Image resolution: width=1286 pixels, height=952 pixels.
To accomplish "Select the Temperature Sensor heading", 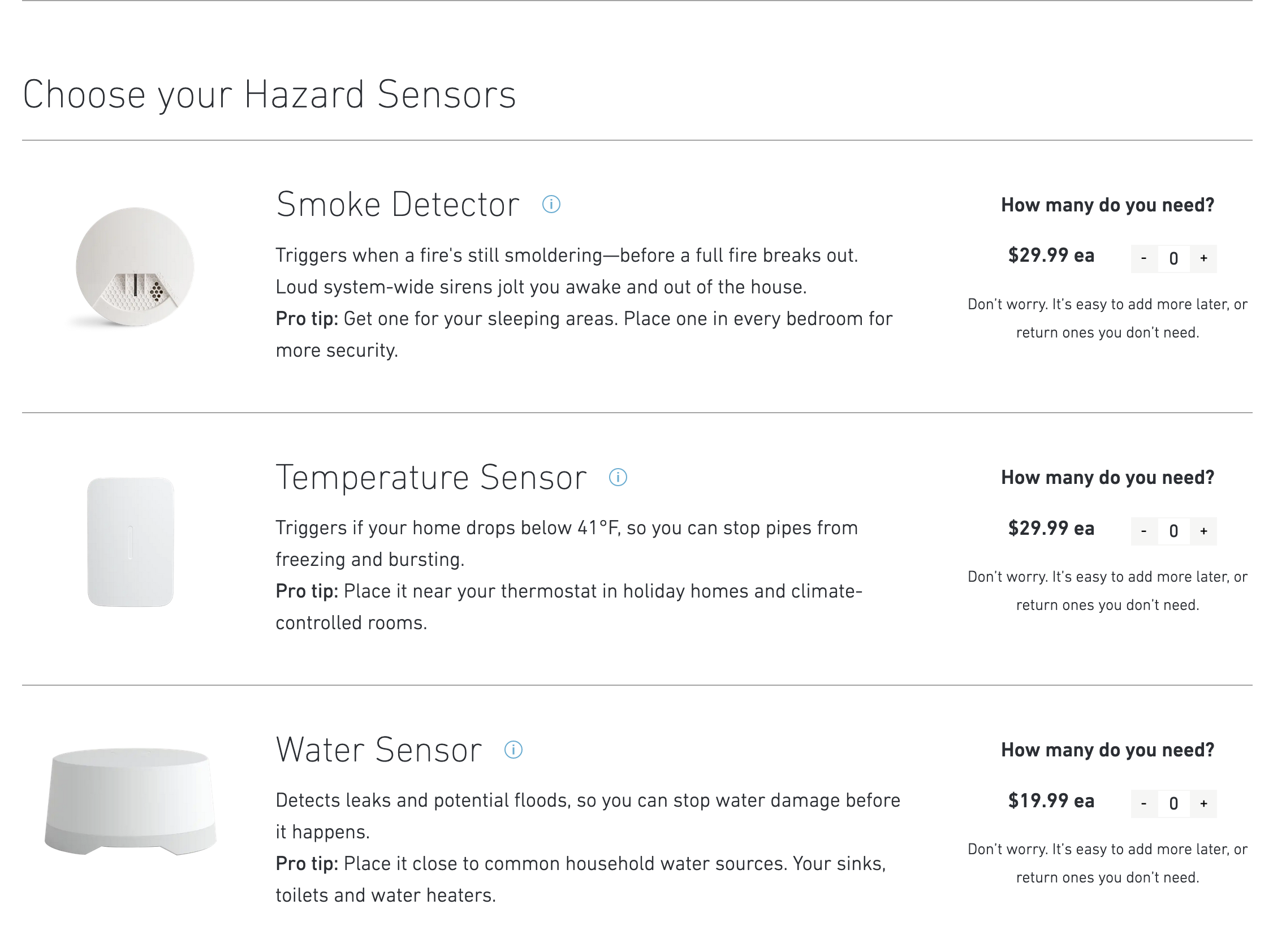I will pos(431,478).
